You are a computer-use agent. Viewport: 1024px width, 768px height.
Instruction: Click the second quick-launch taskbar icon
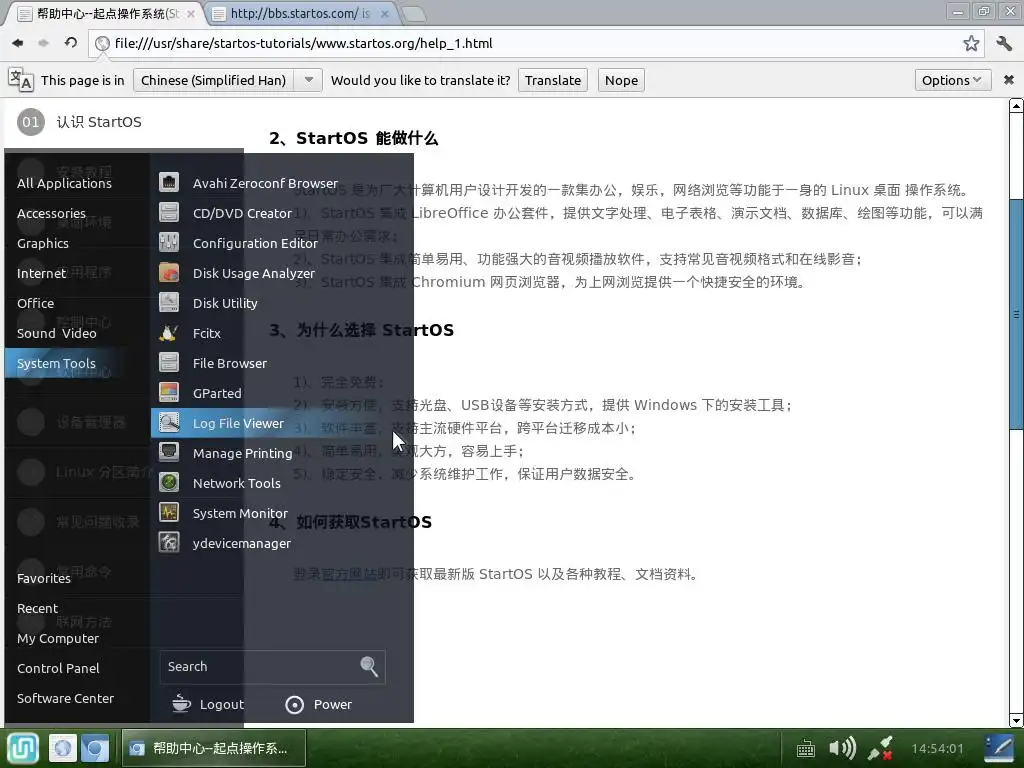[95, 748]
